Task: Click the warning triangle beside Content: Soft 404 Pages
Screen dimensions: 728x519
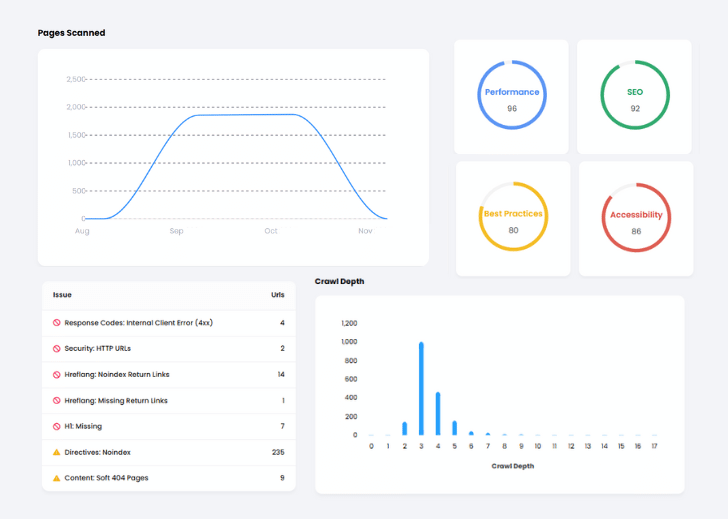Action: pyautogui.click(x=57, y=478)
